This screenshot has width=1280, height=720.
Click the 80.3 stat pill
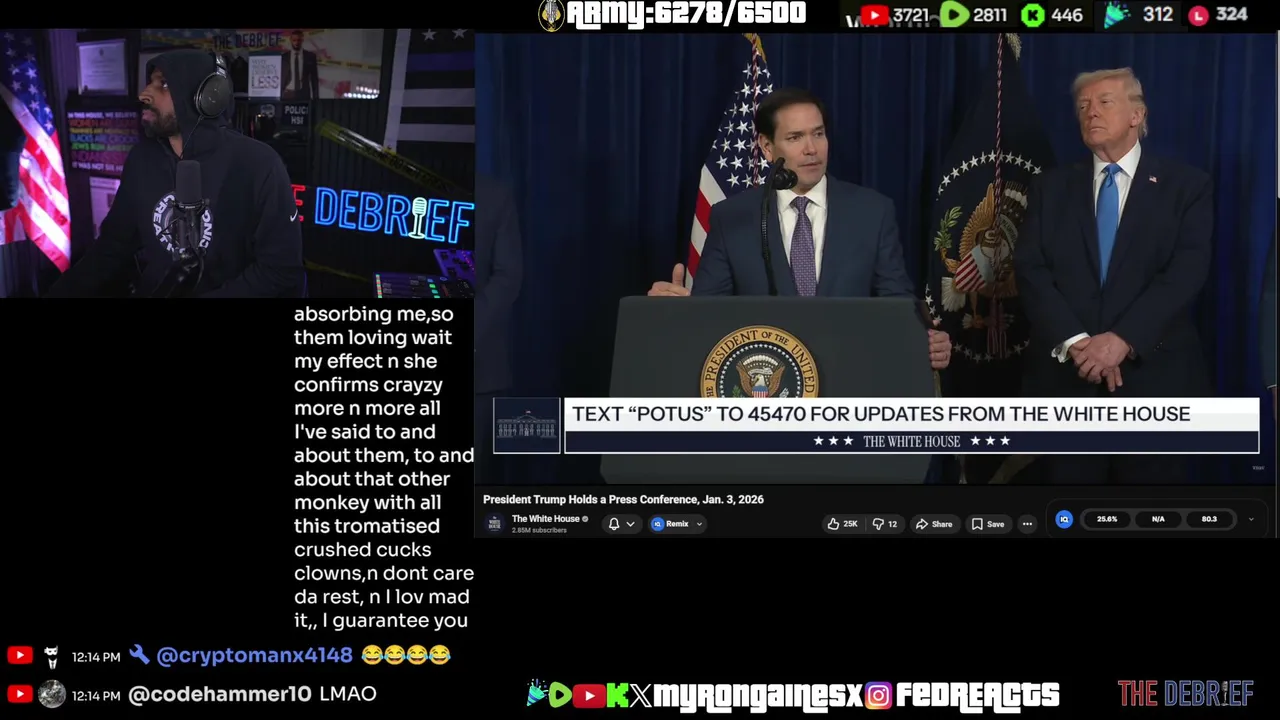pos(1209,519)
